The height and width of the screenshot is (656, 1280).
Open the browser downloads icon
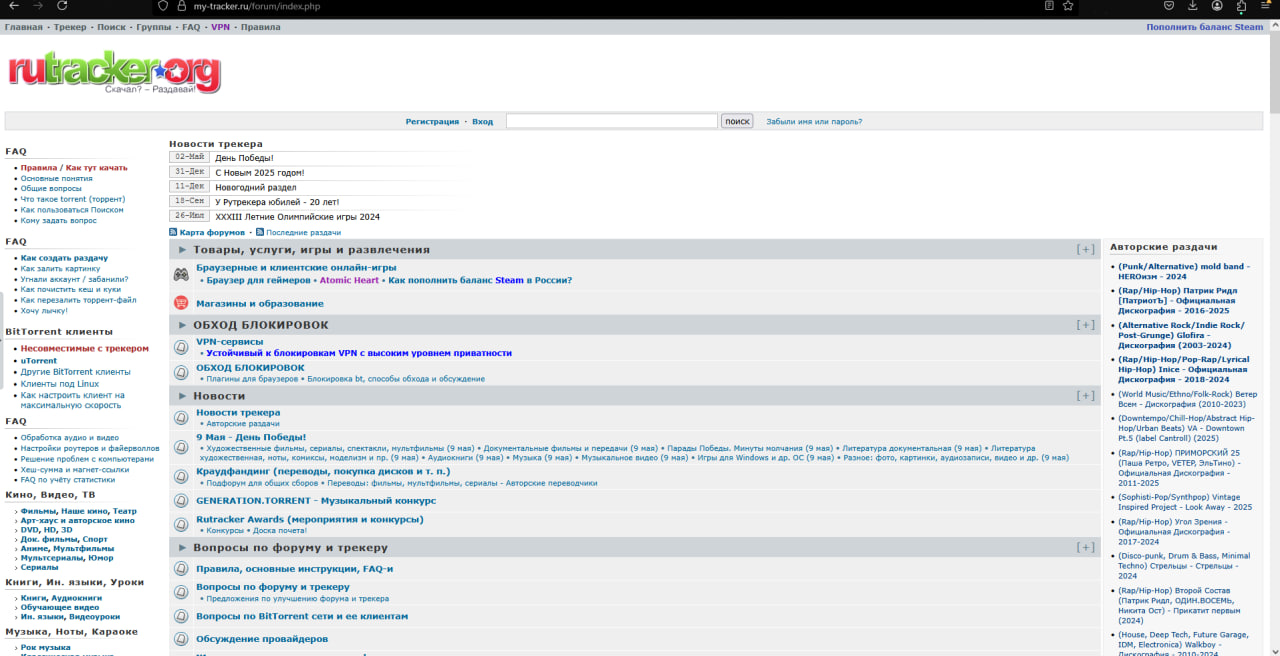1192,6
